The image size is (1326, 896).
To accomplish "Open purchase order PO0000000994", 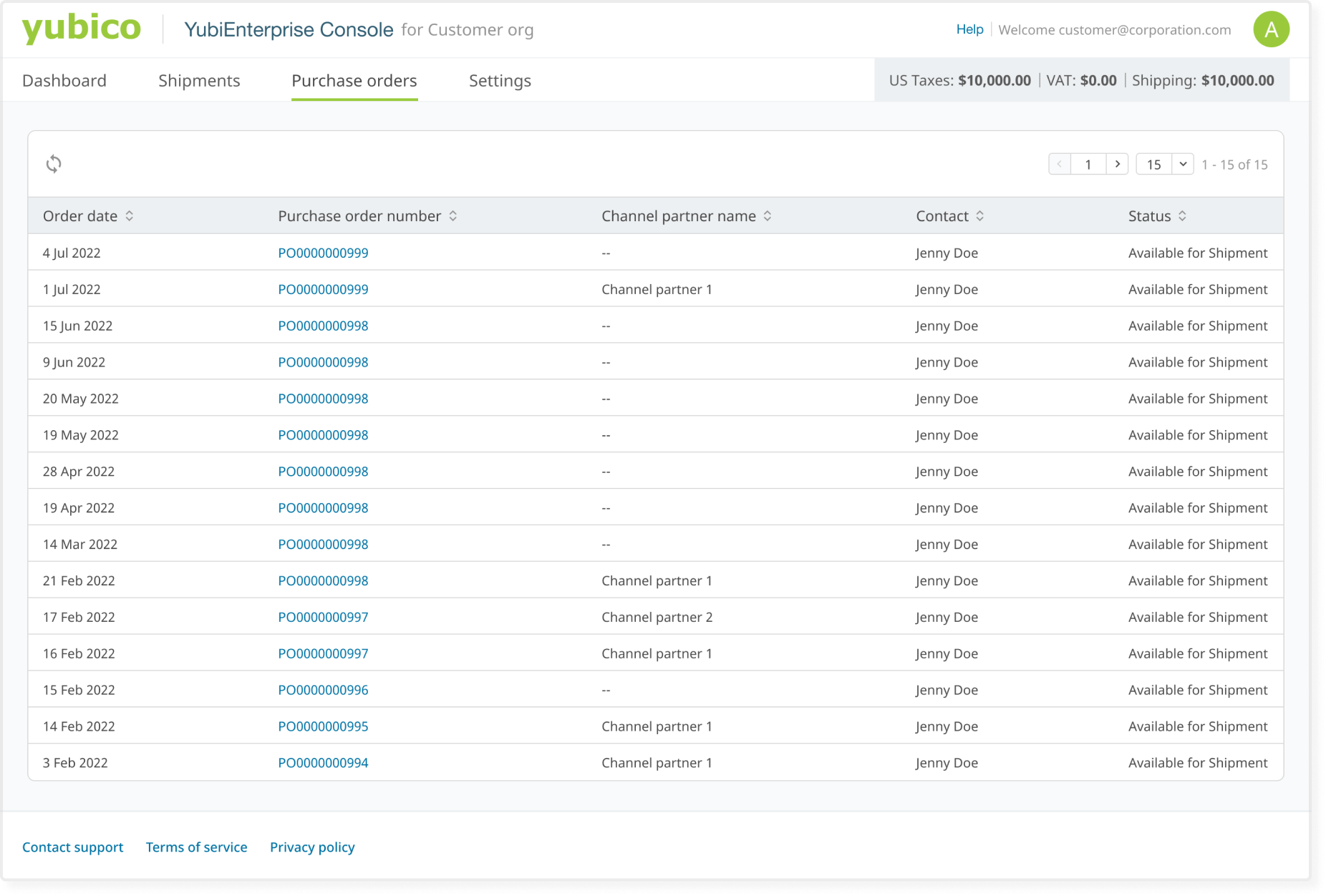I will pos(323,762).
